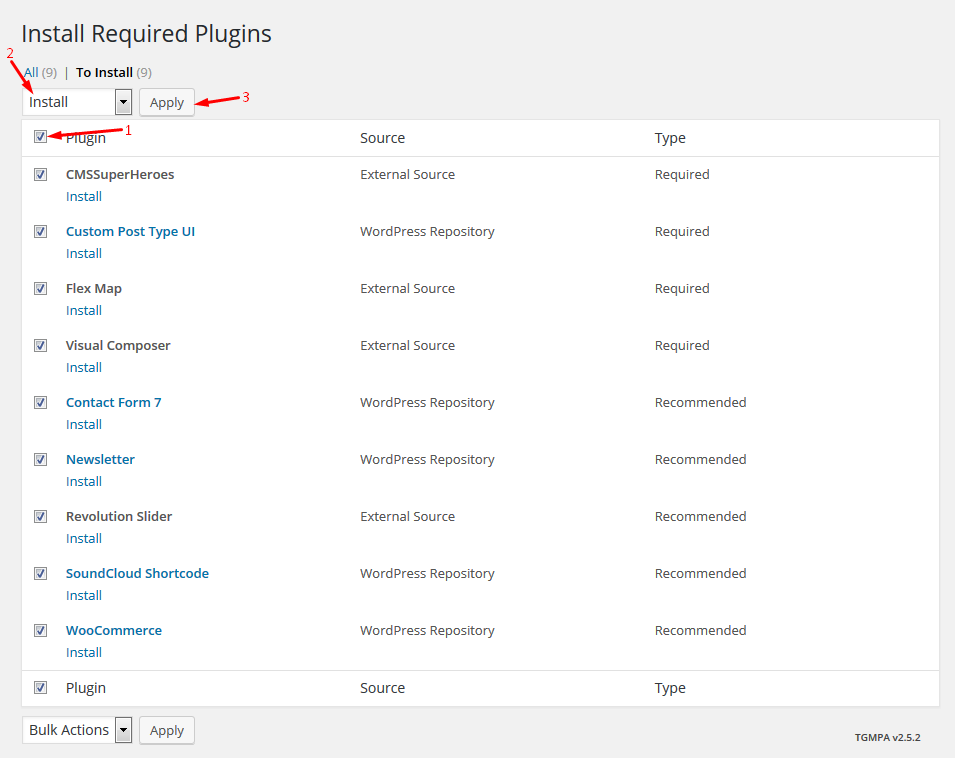Click the Revolution Slider plugin name
The width and height of the screenshot is (955, 758).
pos(119,516)
